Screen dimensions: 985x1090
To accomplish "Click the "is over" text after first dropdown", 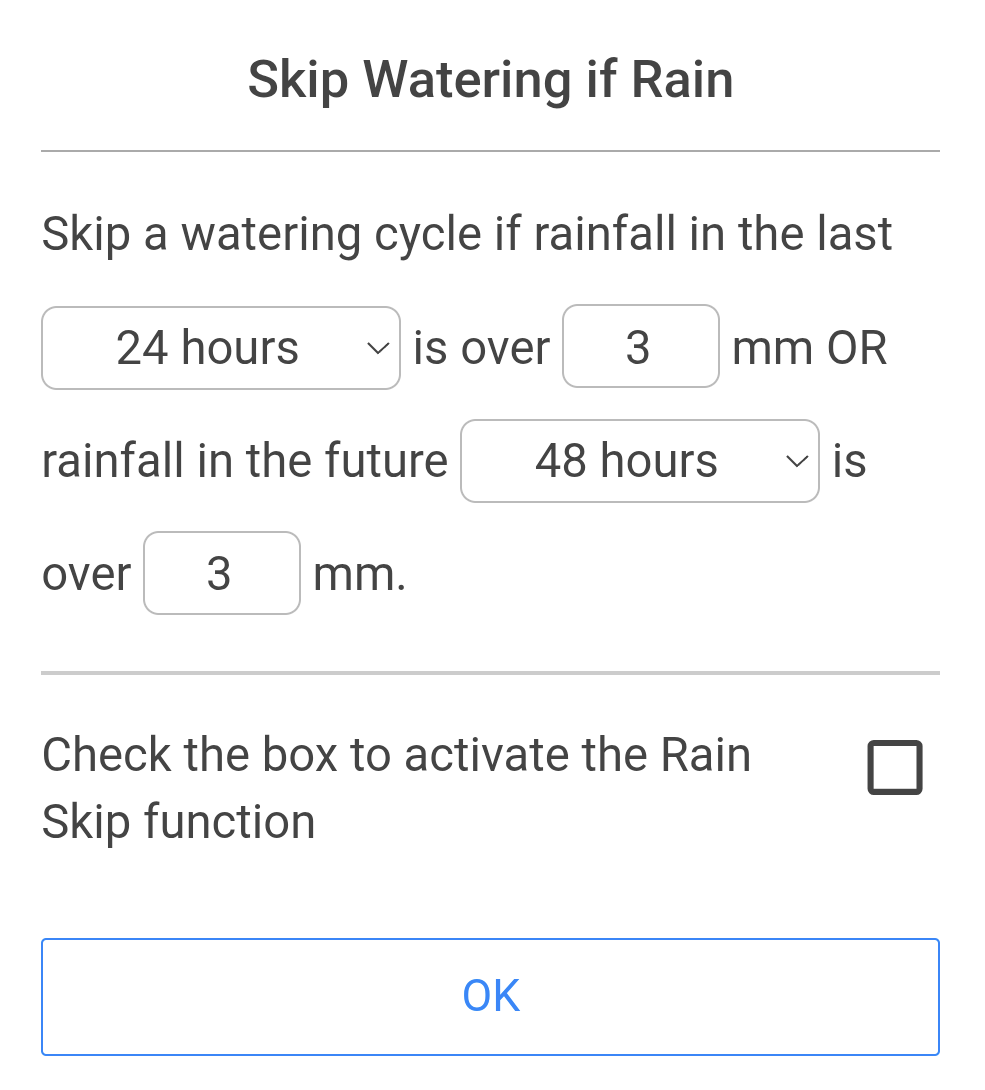I will point(481,348).
